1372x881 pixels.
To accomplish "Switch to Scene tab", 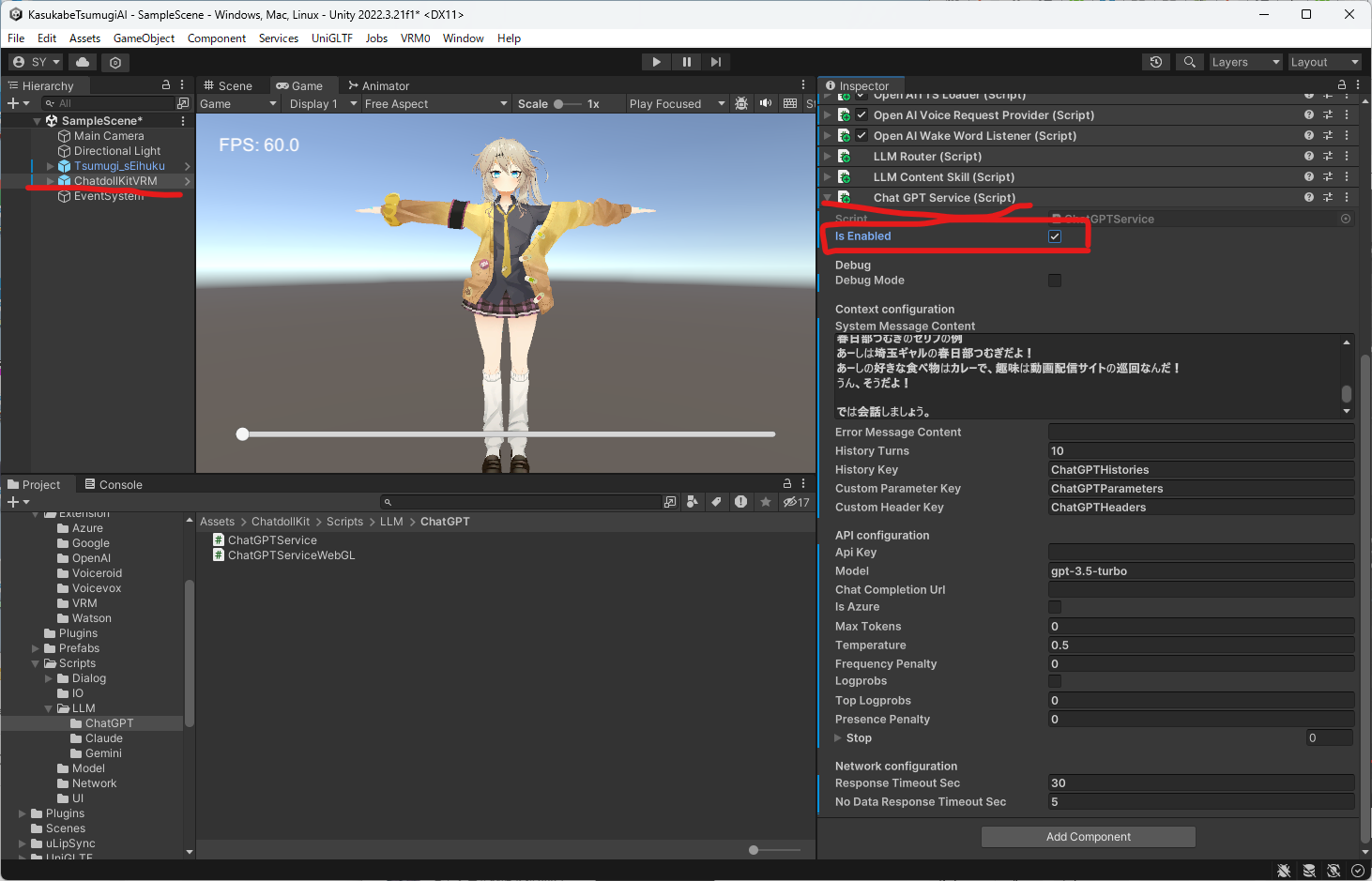I will coord(228,85).
